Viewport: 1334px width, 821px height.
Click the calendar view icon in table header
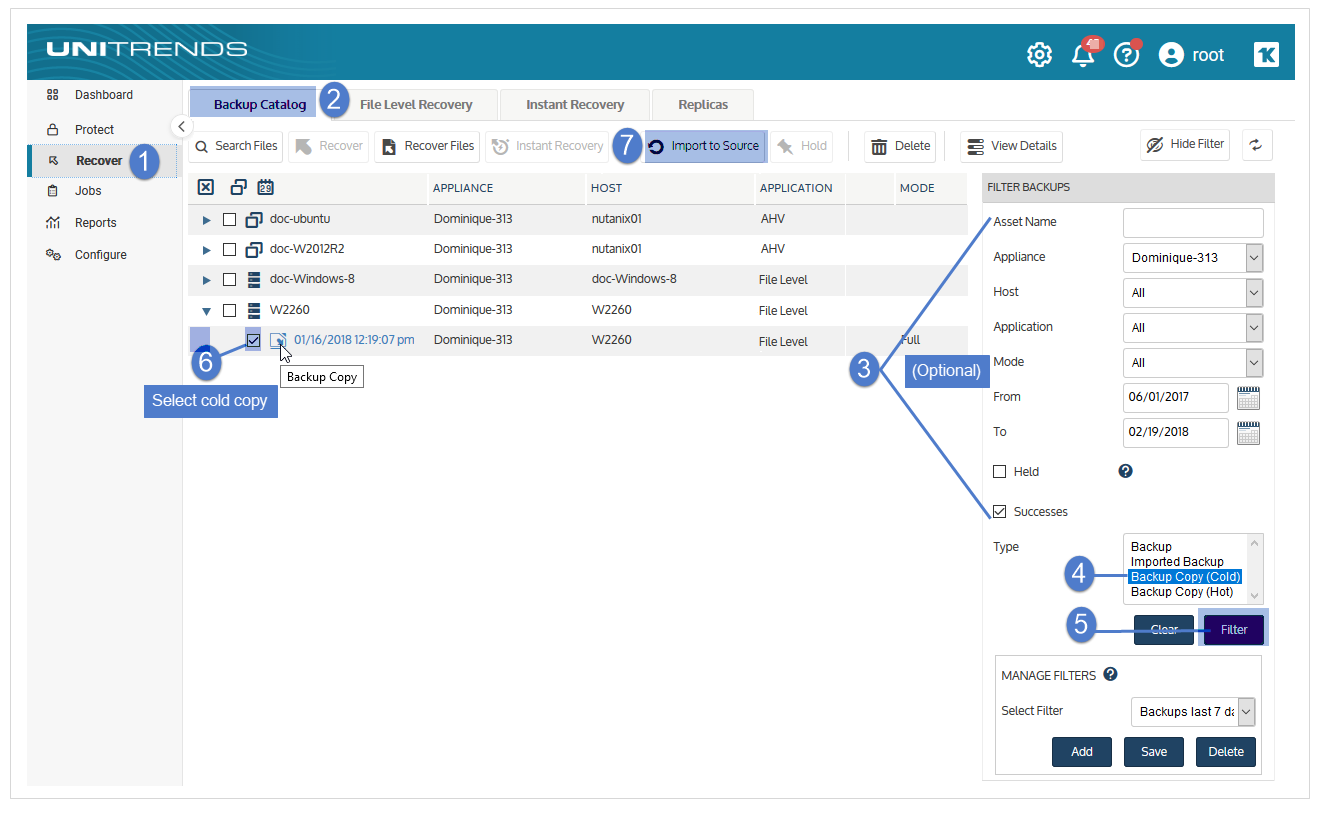[266, 187]
